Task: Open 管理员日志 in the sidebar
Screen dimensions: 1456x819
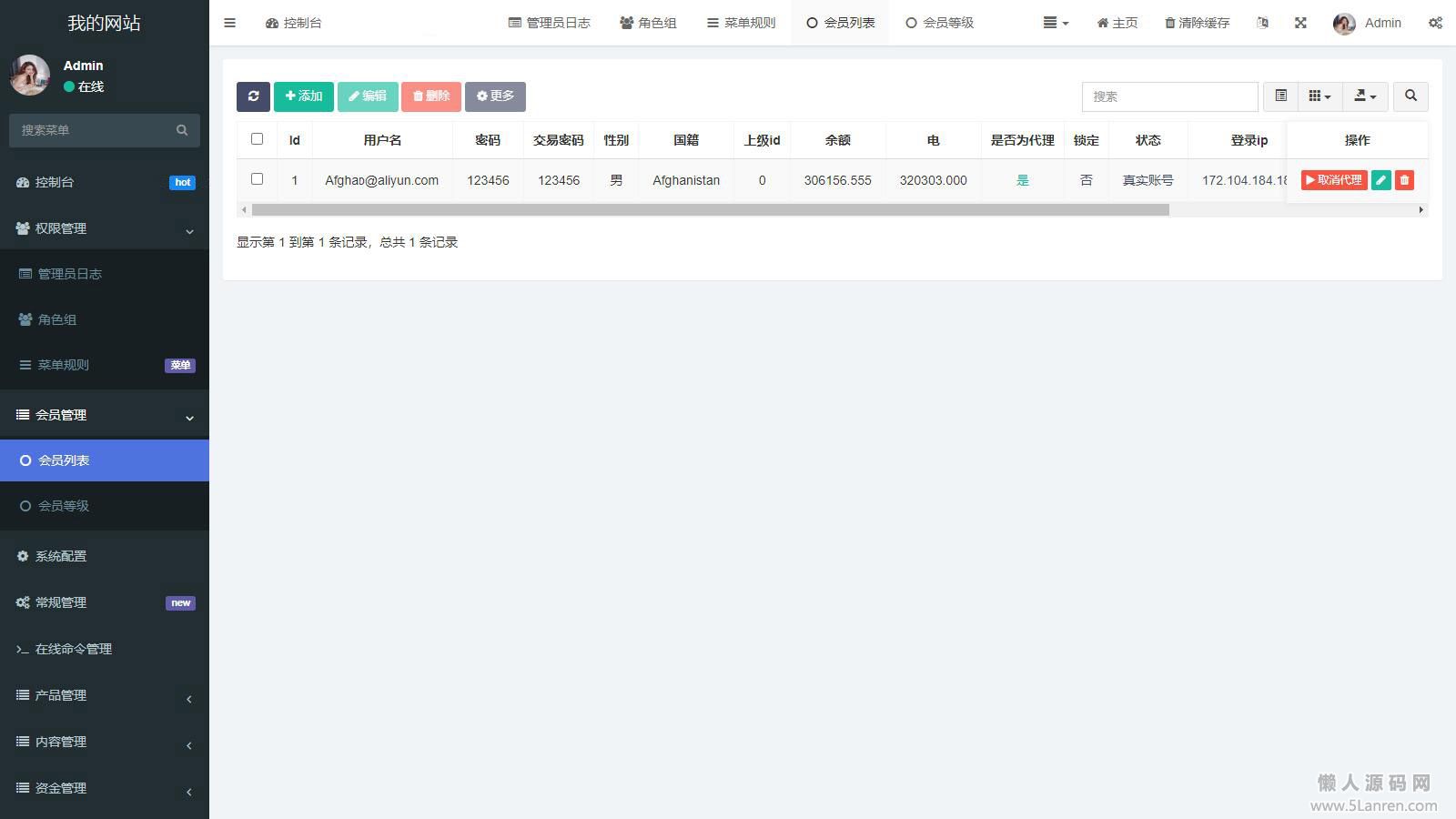Action: coord(105,274)
